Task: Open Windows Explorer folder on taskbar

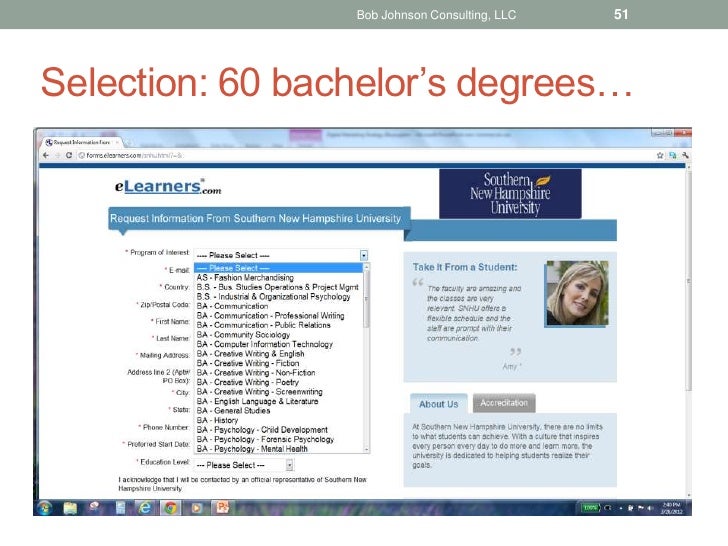Action: [70, 508]
